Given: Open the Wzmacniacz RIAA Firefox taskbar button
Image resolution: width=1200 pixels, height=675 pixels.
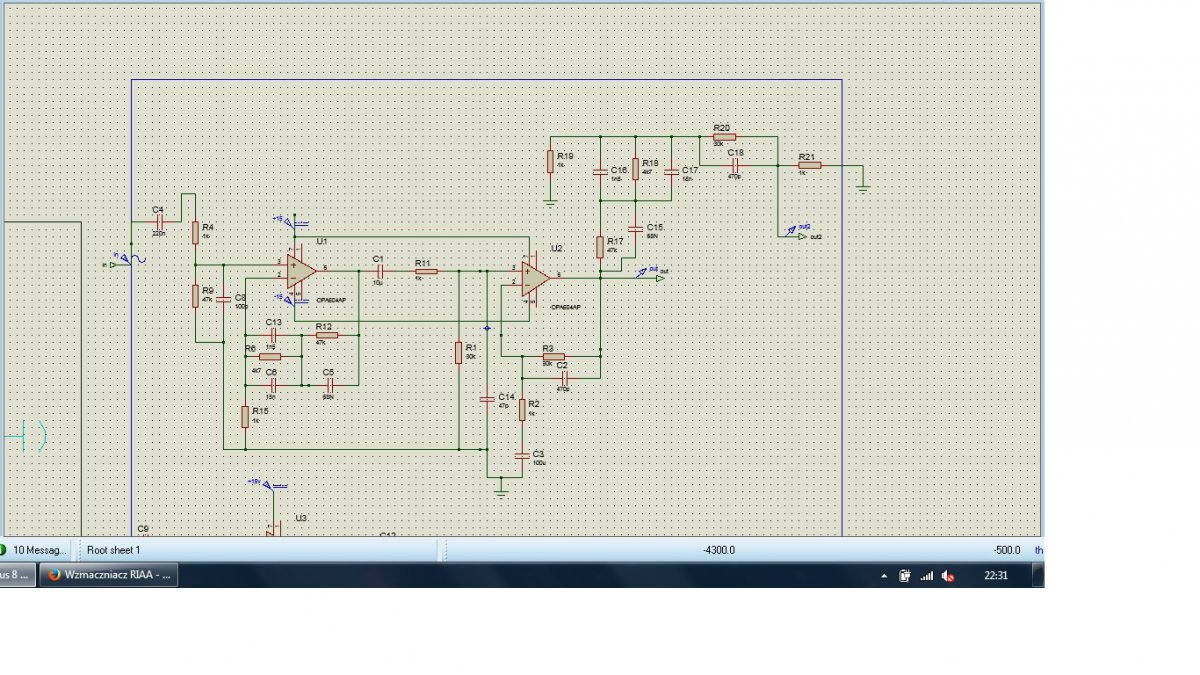Looking at the screenshot, I should tap(109, 575).
